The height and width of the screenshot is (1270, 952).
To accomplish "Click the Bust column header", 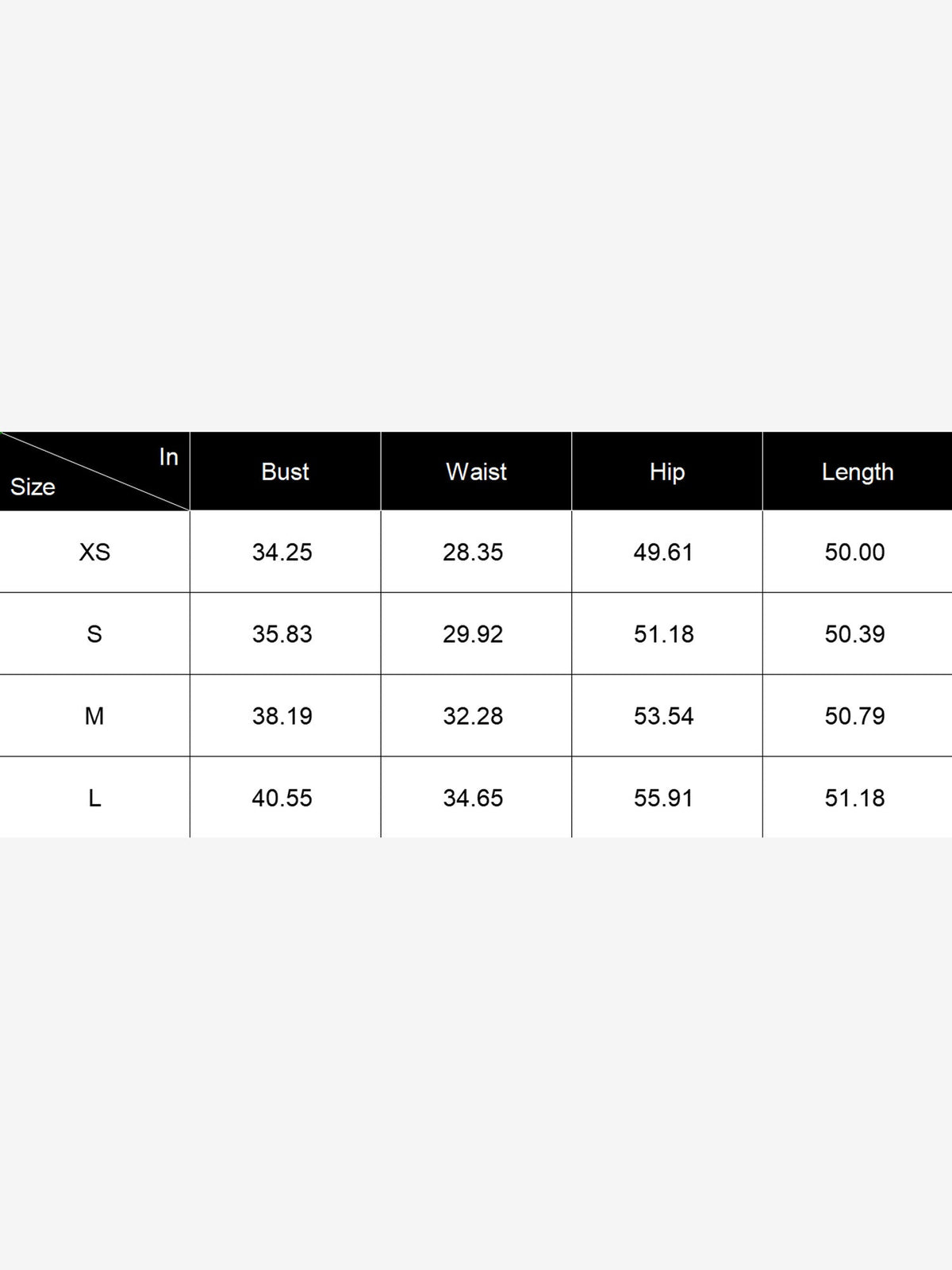I will coord(285,471).
